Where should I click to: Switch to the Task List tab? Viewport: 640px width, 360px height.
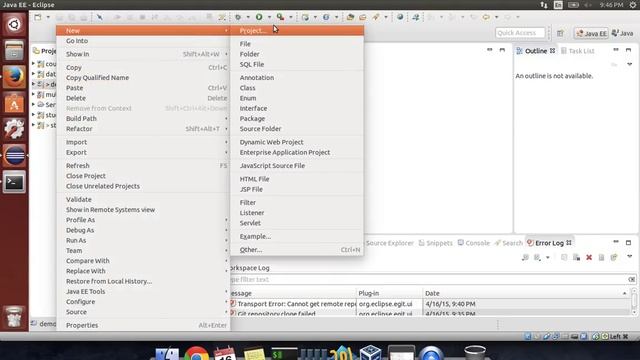pyautogui.click(x=578, y=51)
